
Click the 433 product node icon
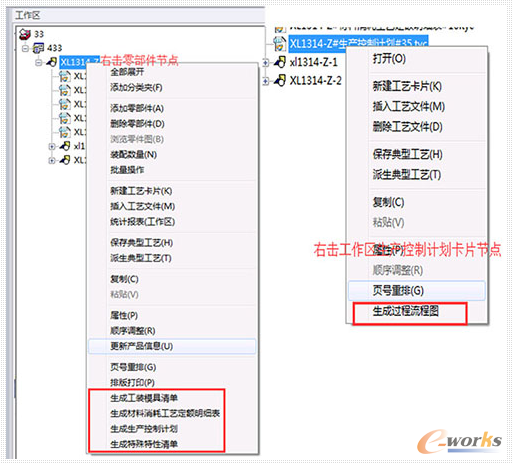tap(38, 48)
